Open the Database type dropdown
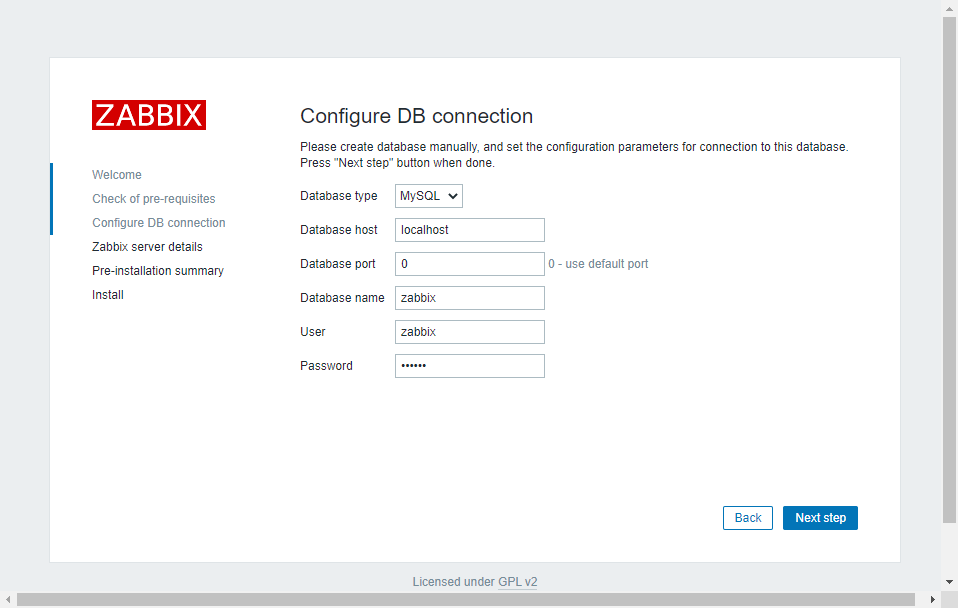The width and height of the screenshot is (958, 608). coord(429,196)
